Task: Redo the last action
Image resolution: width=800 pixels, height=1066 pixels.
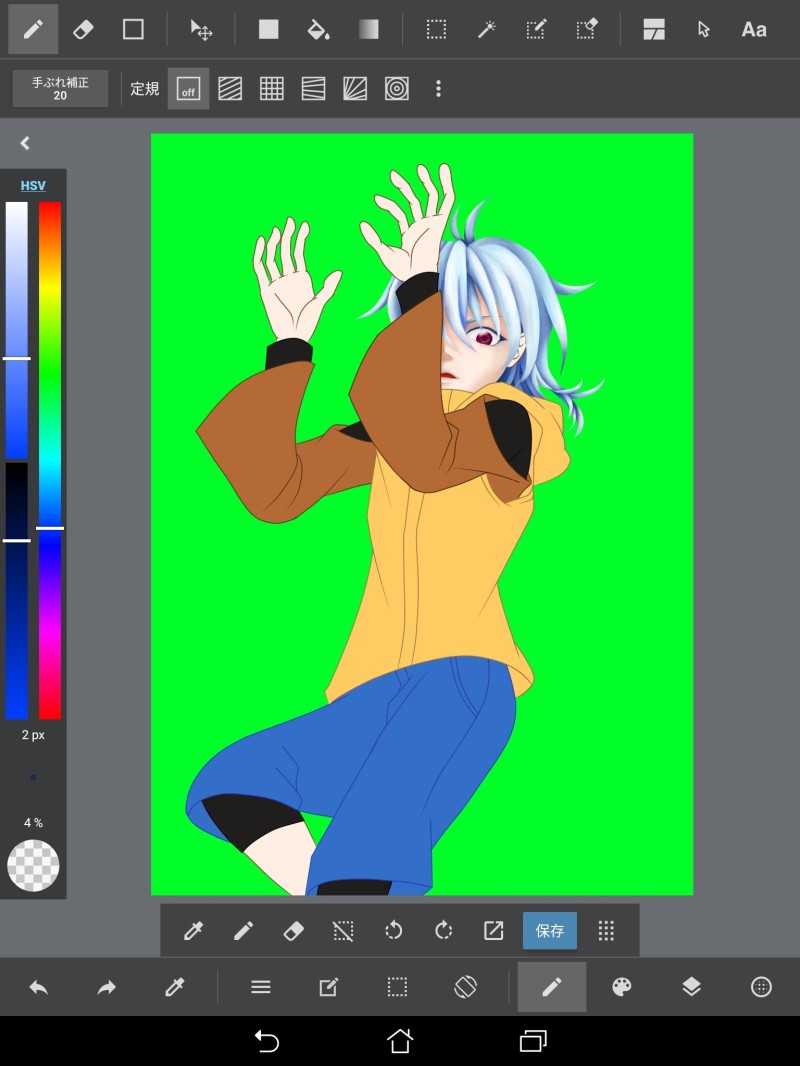Action: [107, 987]
